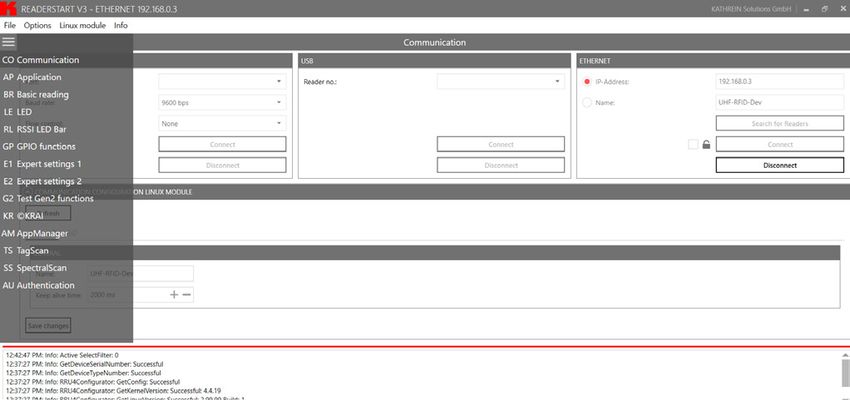This screenshot has height=400, width=850.
Task: Click Disconnect in the Ethernet panel
Action: 780,165
